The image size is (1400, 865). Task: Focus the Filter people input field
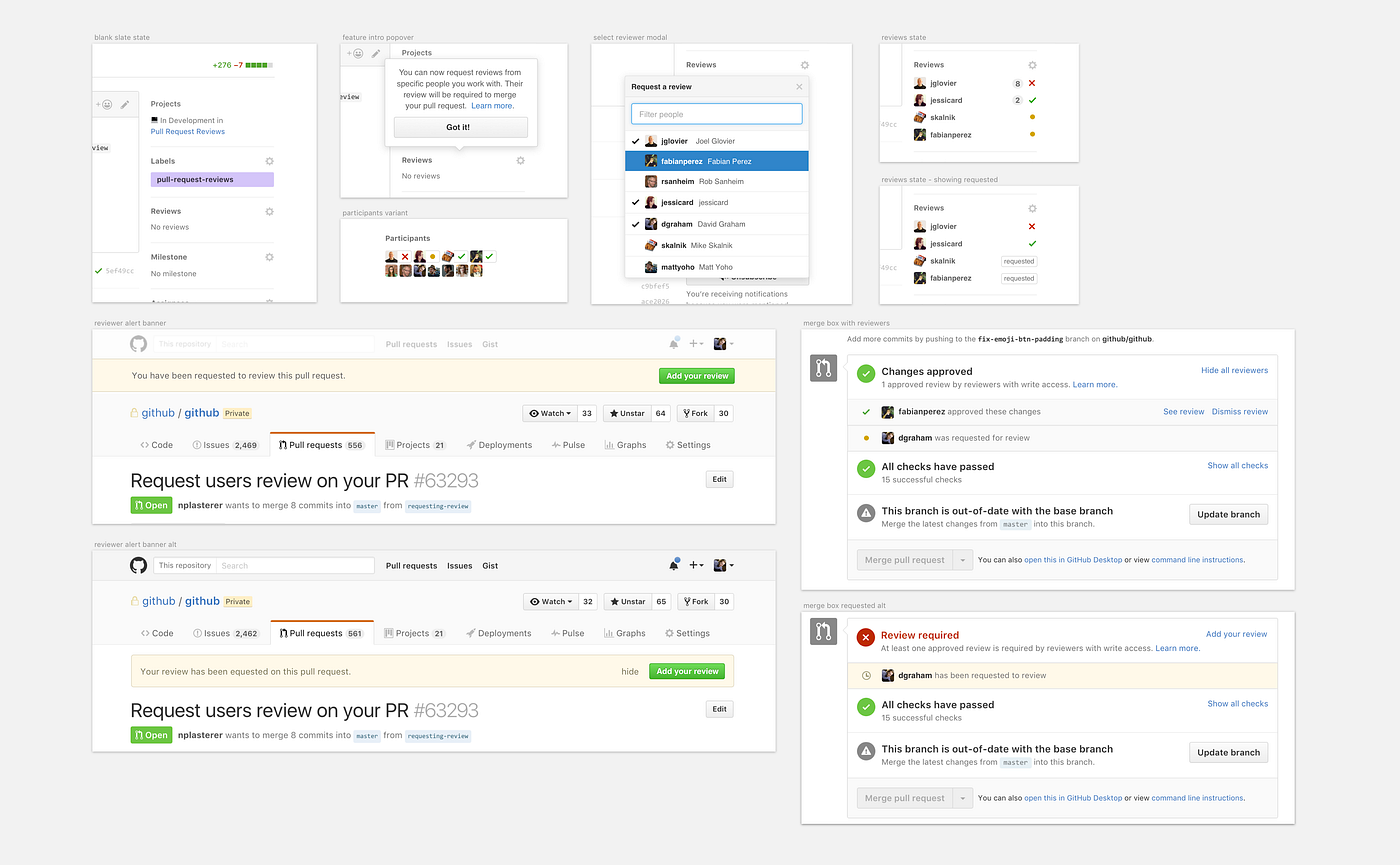coord(717,114)
